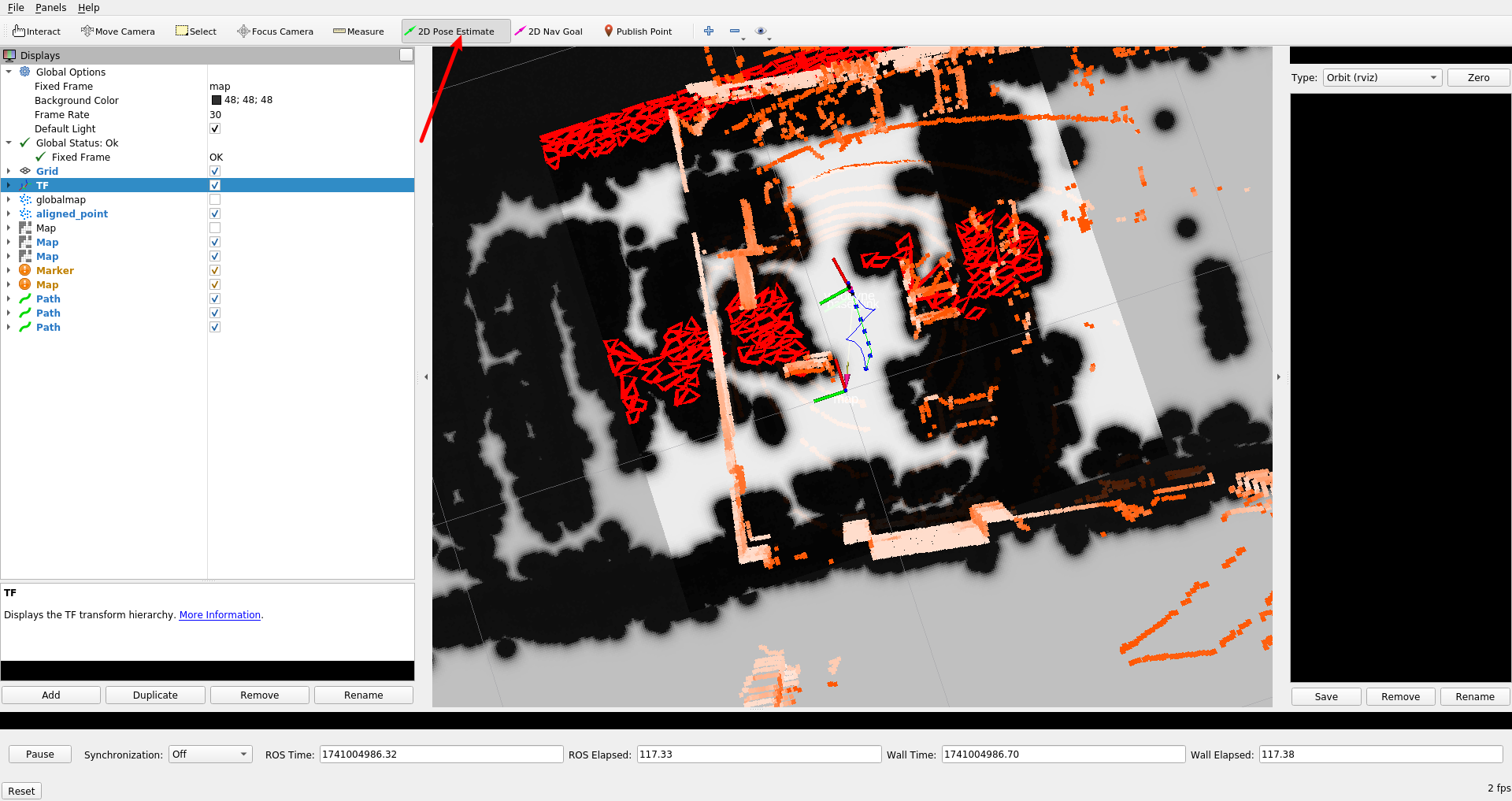
Task: Uncheck the Default Light option
Action: coord(214,128)
